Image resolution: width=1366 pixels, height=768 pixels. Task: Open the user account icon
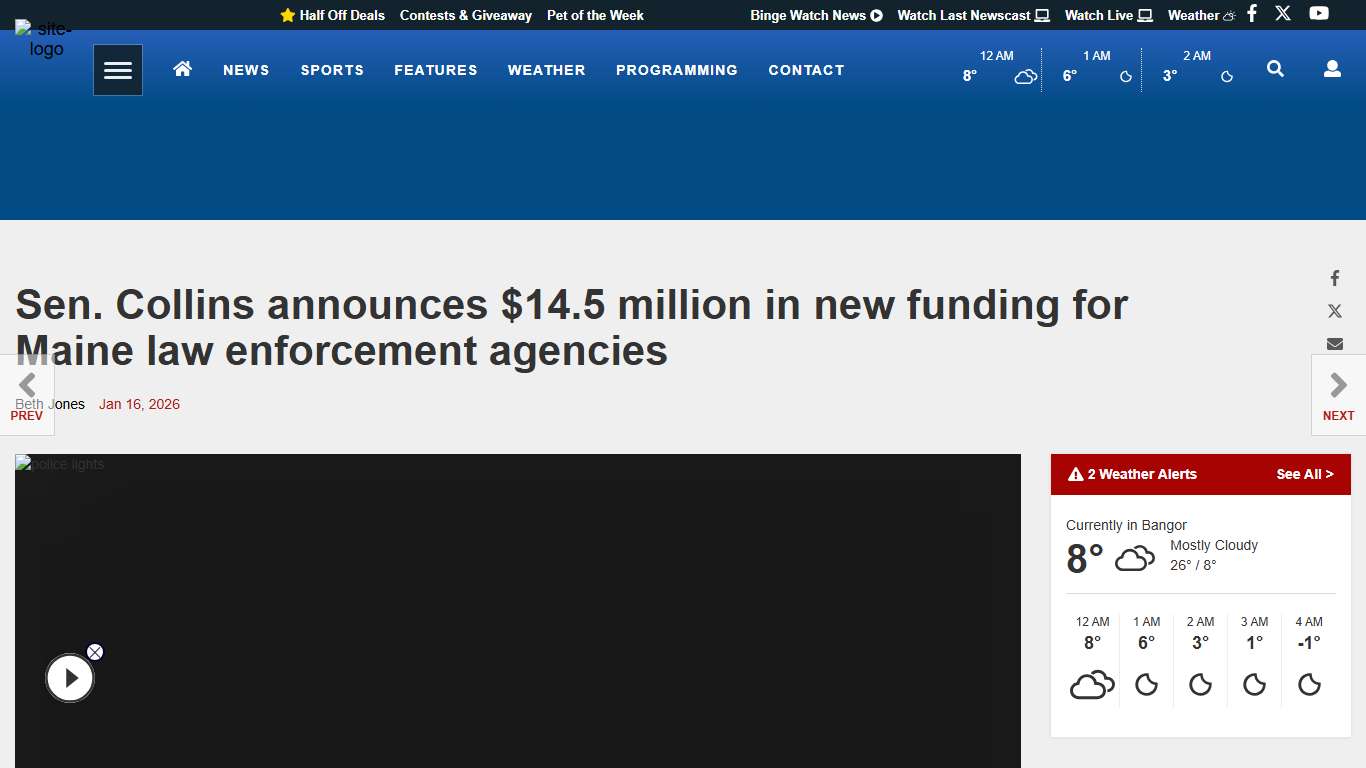[1331, 69]
